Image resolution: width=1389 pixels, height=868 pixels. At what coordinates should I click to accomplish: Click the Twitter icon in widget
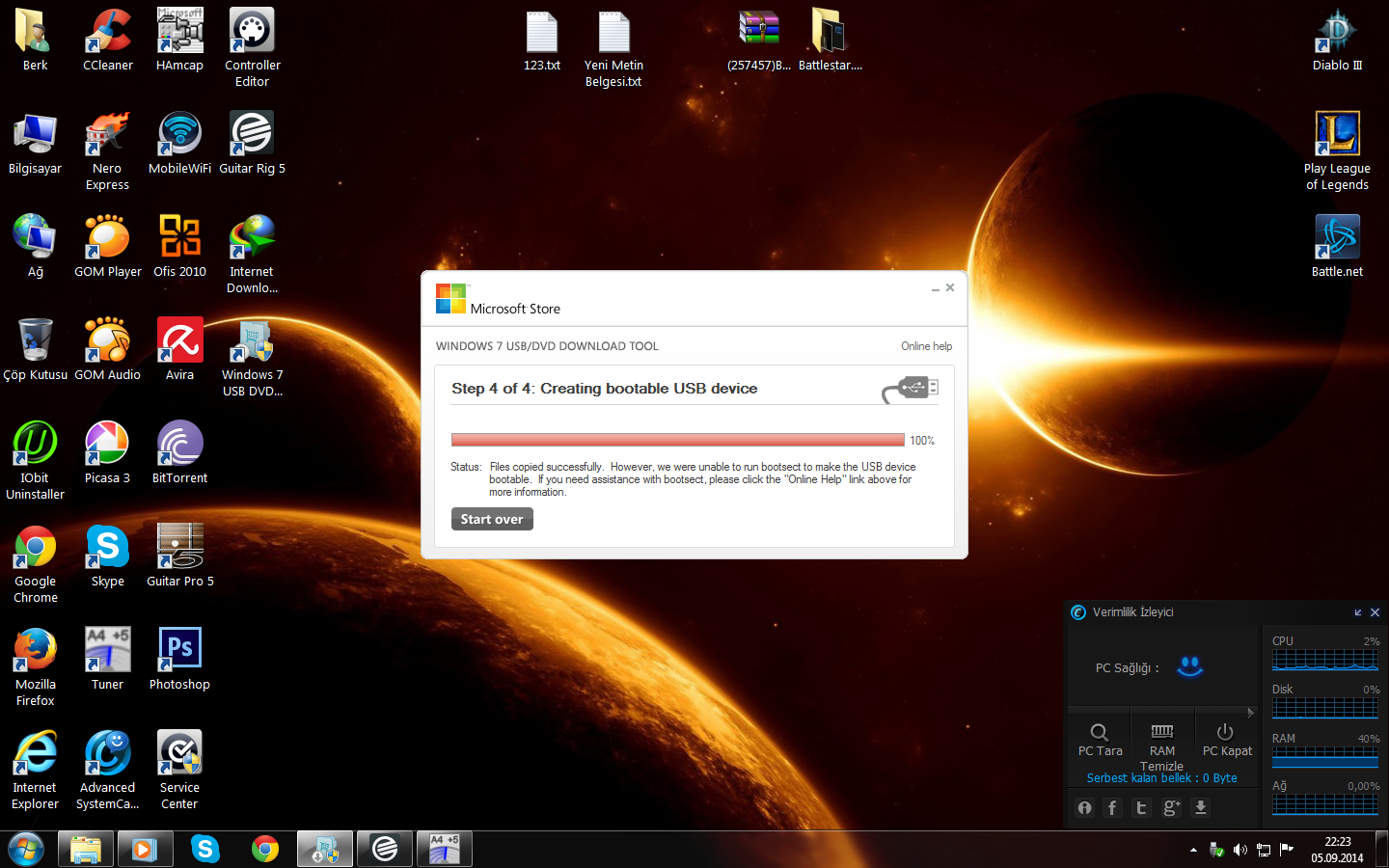pos(1141,808)
